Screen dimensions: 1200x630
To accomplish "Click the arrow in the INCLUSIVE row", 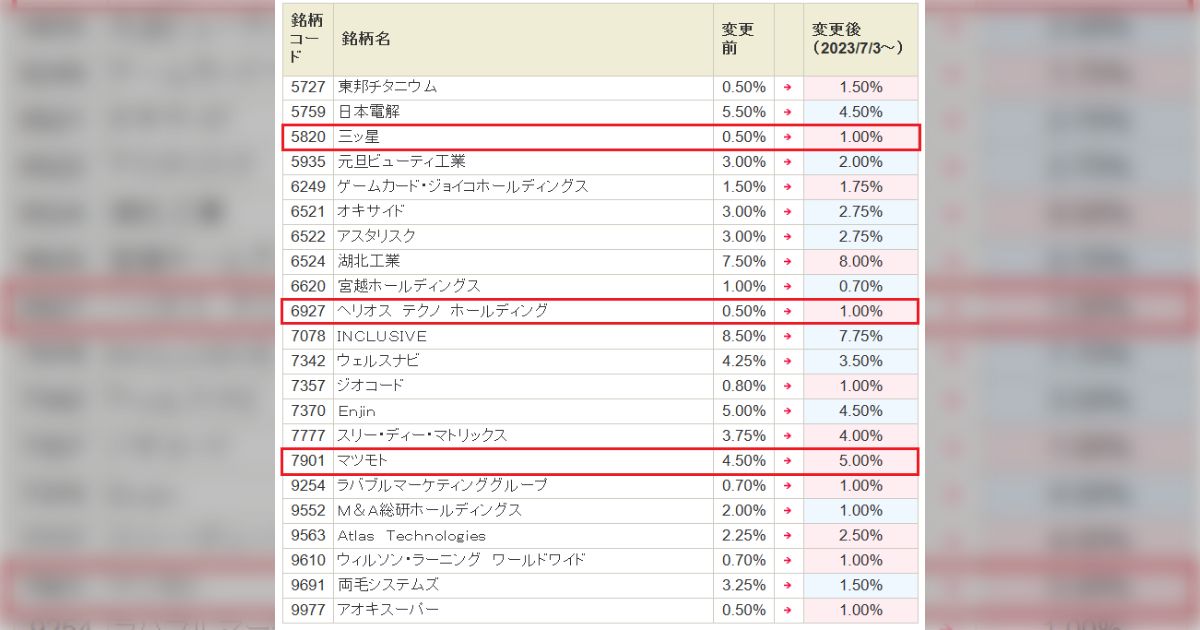I will pos(789,336).
